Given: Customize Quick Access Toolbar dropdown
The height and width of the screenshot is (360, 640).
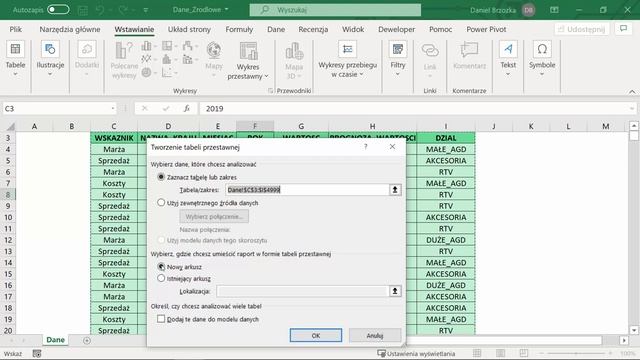Looking at the screenshot, I should pyautogui.click(x=146, y=10).
